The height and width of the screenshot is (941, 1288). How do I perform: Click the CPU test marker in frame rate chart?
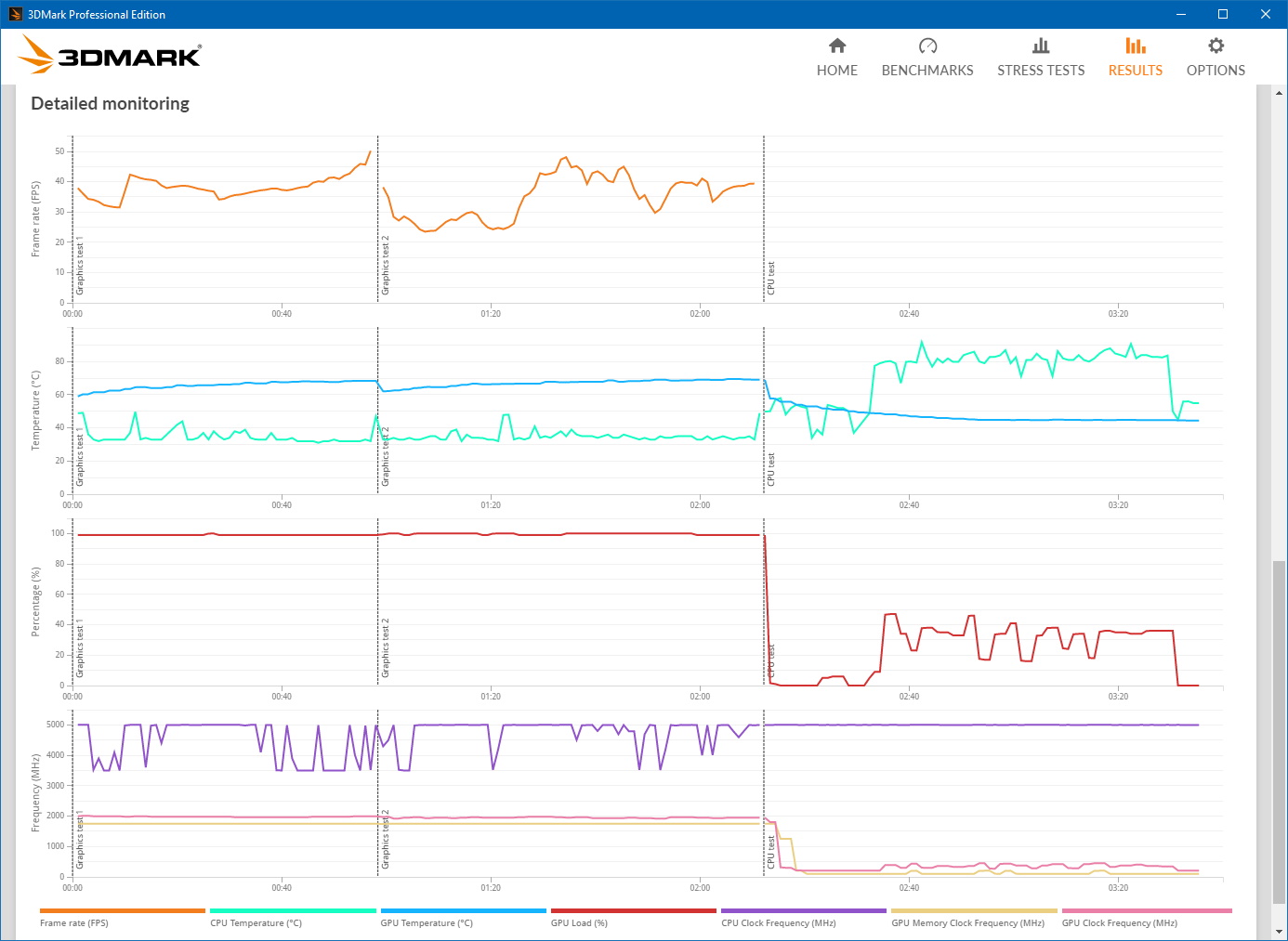pyautogui.click(x=770, y=278)
